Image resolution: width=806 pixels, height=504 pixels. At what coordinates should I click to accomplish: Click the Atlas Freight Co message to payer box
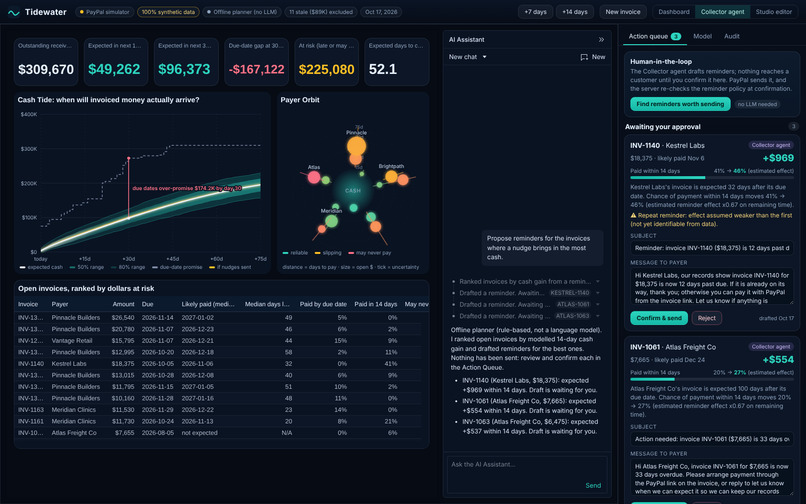(x=711, y=478)
